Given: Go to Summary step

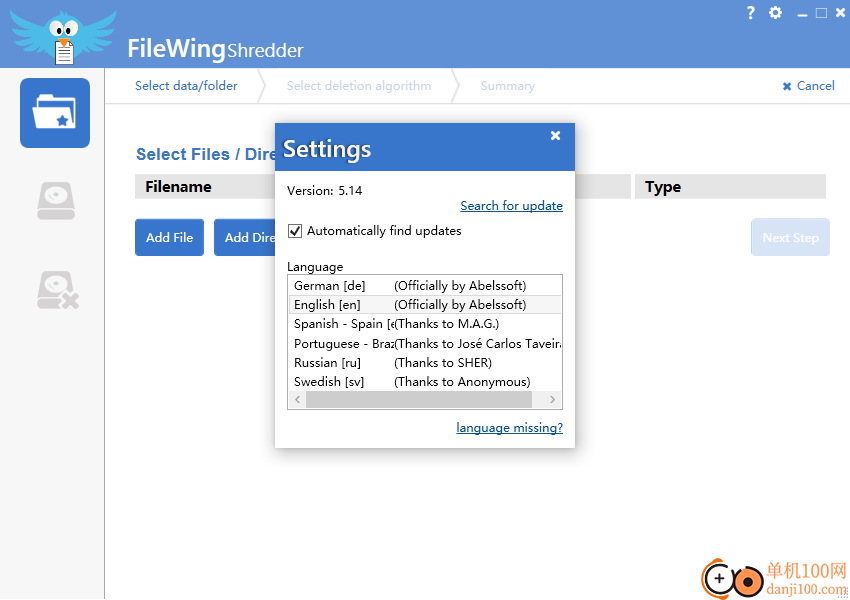Looking at the screenshot, I should [x=507, y=86].
